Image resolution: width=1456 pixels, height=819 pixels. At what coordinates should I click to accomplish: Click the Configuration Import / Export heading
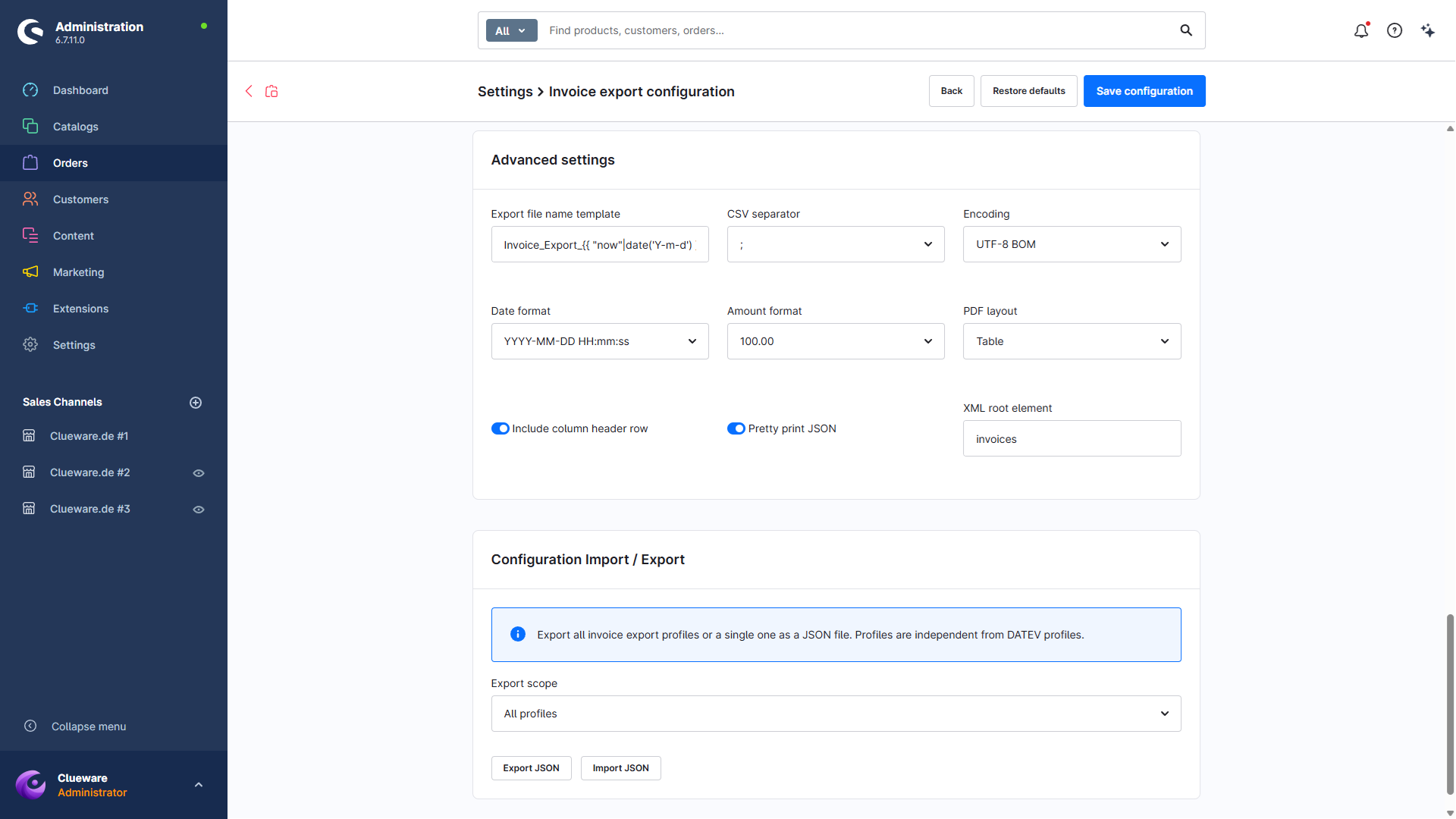[x=588, y=560]
